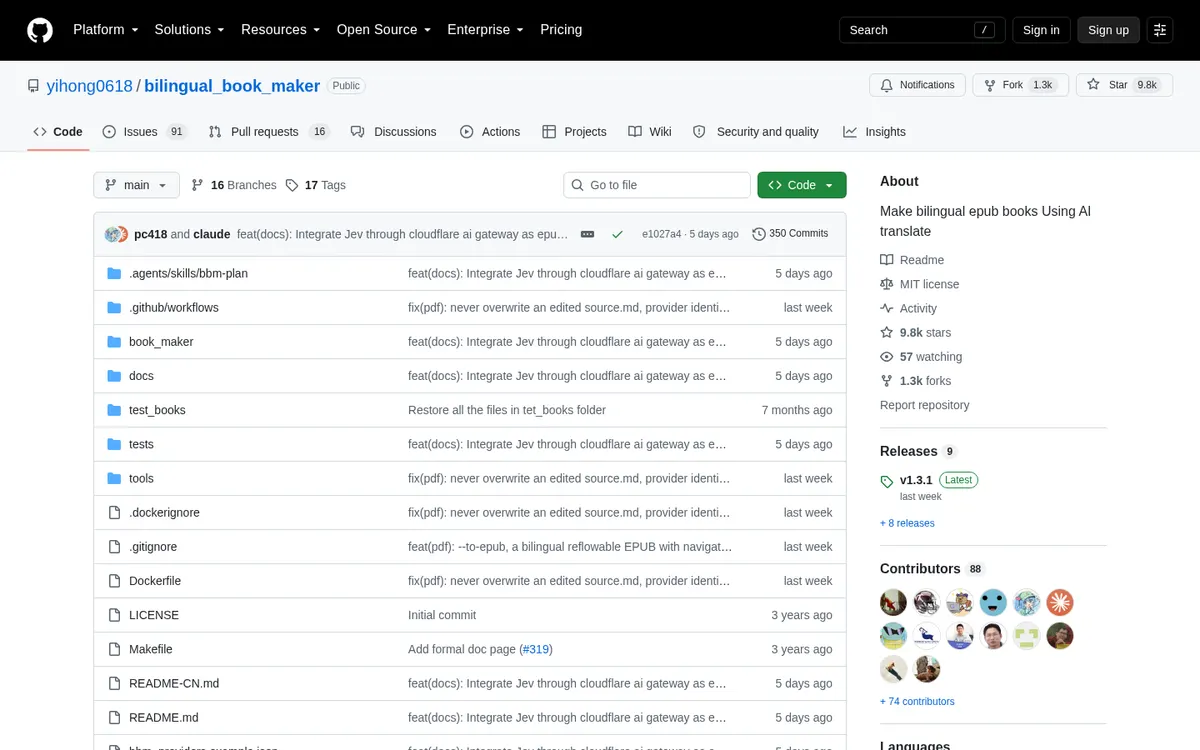The image size is (1200, 750).
Task: Open the Discussions tab
Action: (393, 132)
